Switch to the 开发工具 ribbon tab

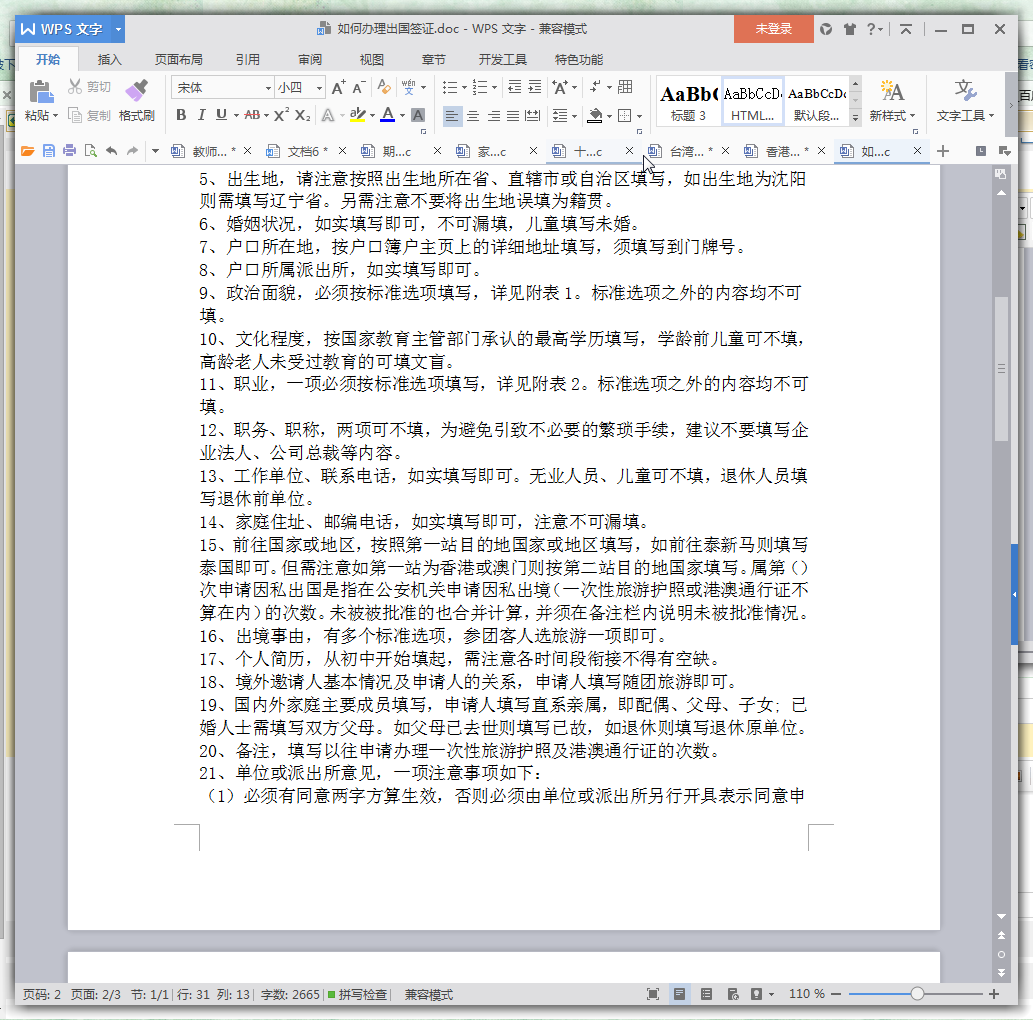[x=503, y=59]
